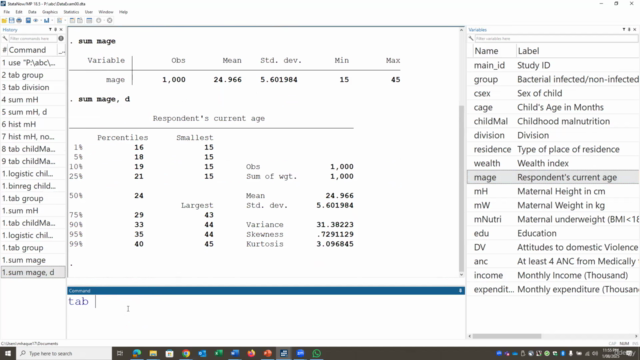Screen dimensions: 640x360
Task: Click the Do-file Editor toolbar icon
Action: tap(60, 20)
